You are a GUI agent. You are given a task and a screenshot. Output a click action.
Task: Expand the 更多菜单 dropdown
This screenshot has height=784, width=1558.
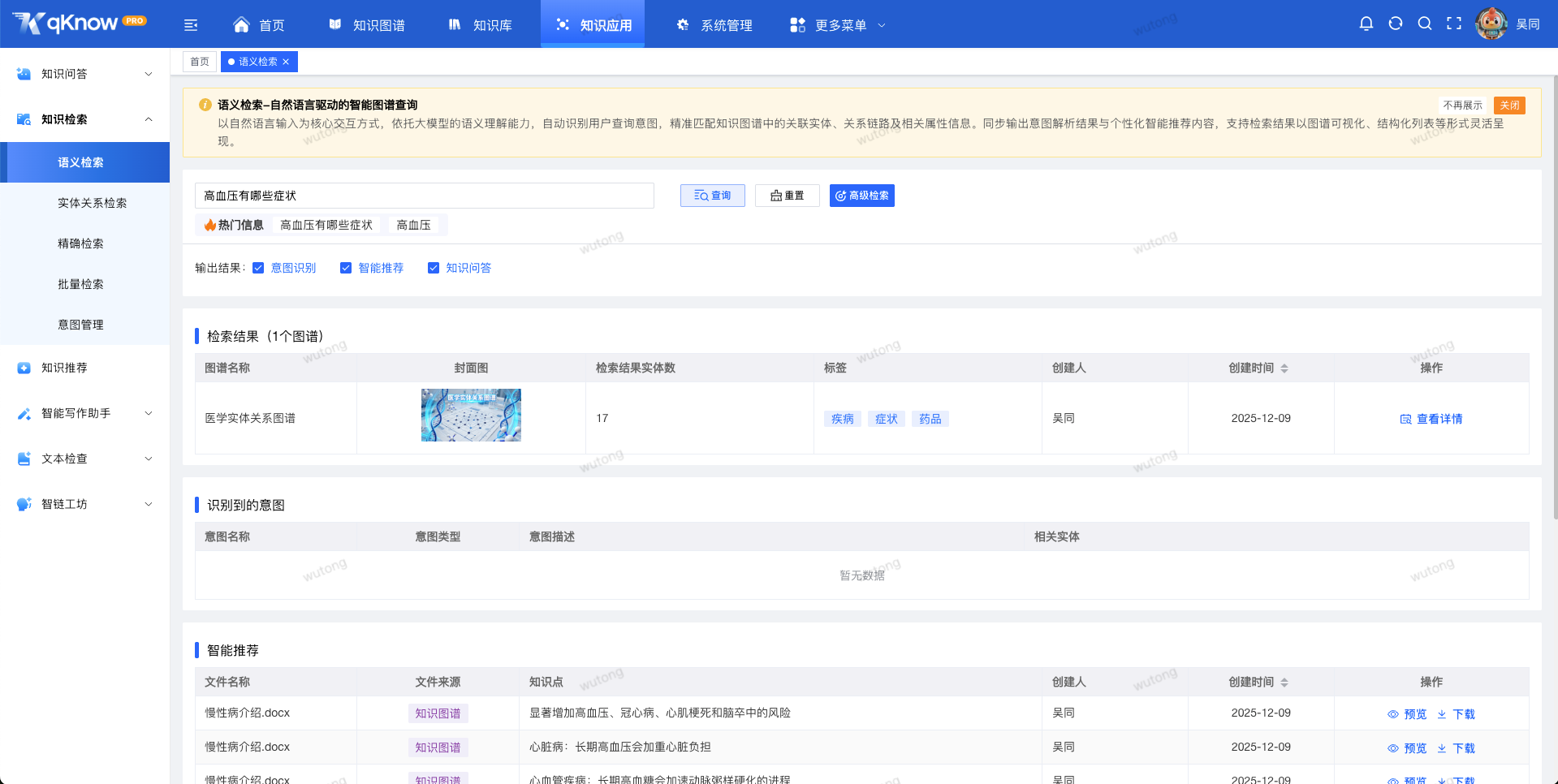coord(837,24)
